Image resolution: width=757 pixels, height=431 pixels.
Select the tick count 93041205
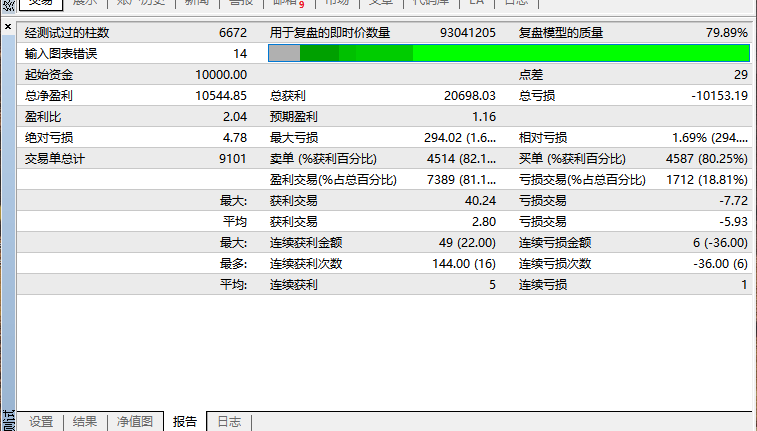[468, 33]
